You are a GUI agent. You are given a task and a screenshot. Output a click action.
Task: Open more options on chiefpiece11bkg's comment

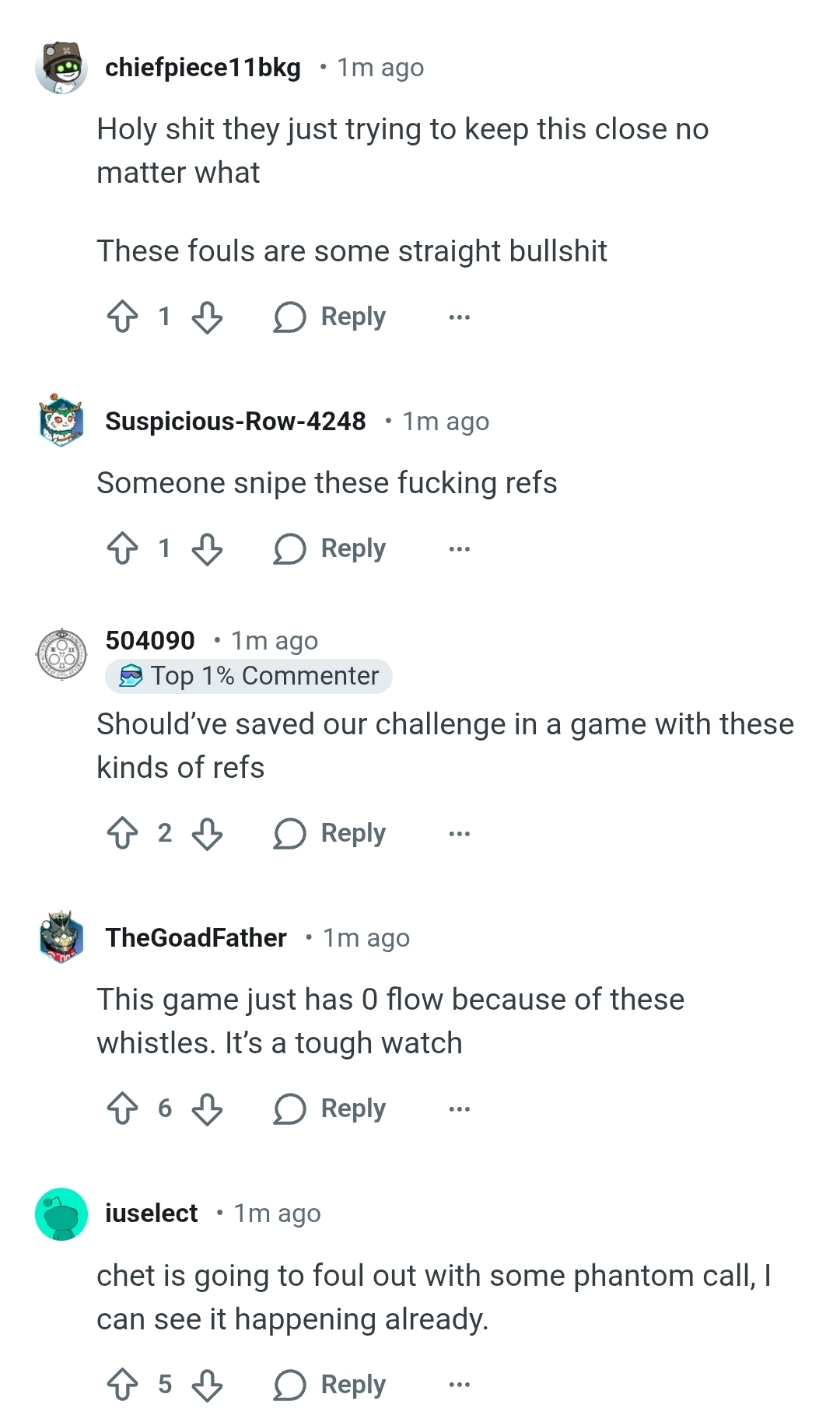(x=460, y=317)
